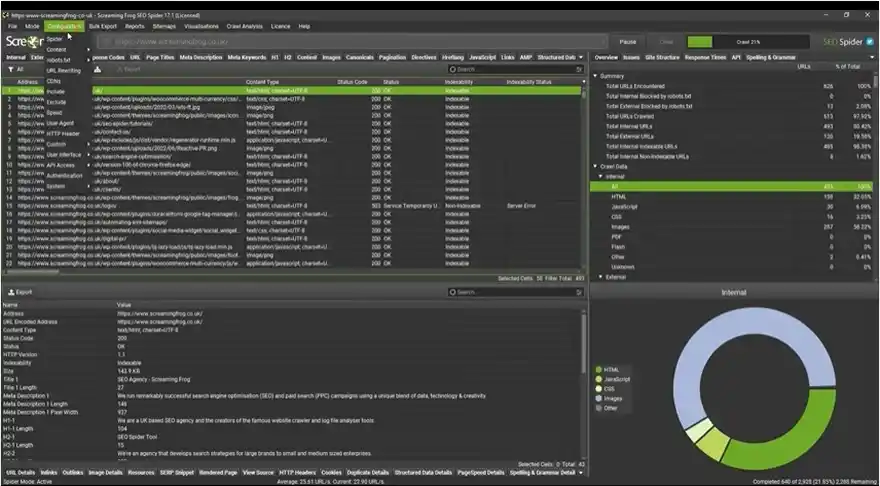Switch to the Inlinks bottom tab
The width and height of the screenshot is (880, 486).
49,473
